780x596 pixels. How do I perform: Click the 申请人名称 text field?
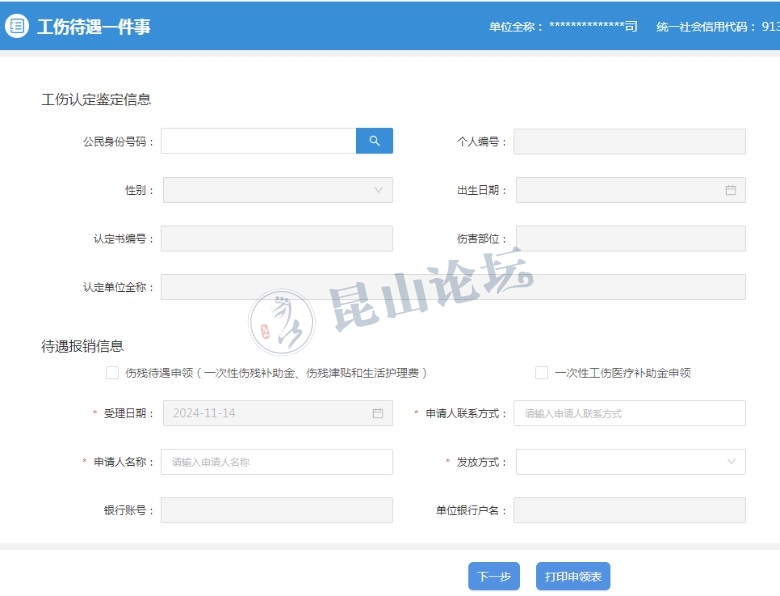click(x=276, y=462)
